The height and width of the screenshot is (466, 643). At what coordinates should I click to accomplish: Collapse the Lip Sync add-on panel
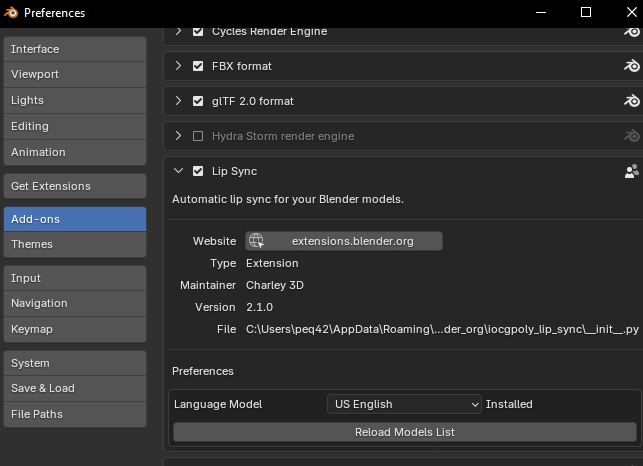pyautogui.click(x=179, y=171)
